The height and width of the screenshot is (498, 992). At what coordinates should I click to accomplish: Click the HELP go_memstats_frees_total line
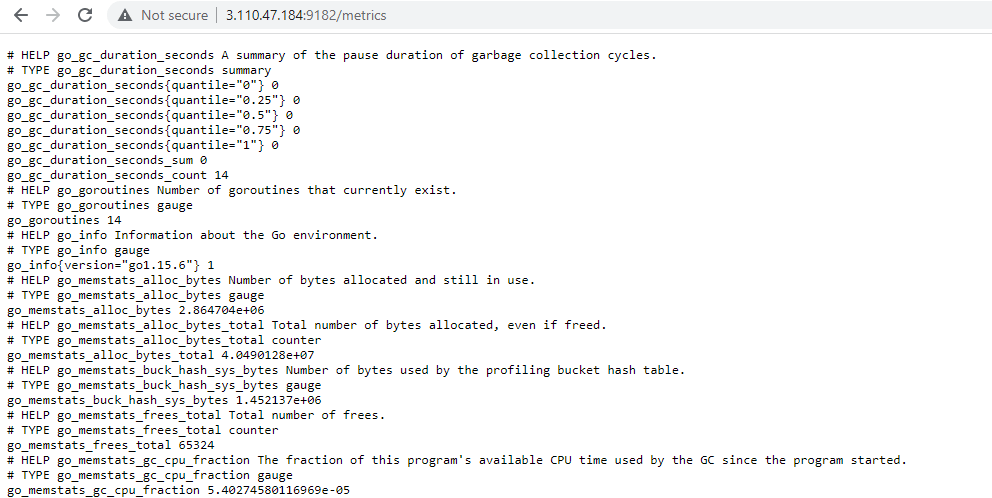[x=196, y=415]
